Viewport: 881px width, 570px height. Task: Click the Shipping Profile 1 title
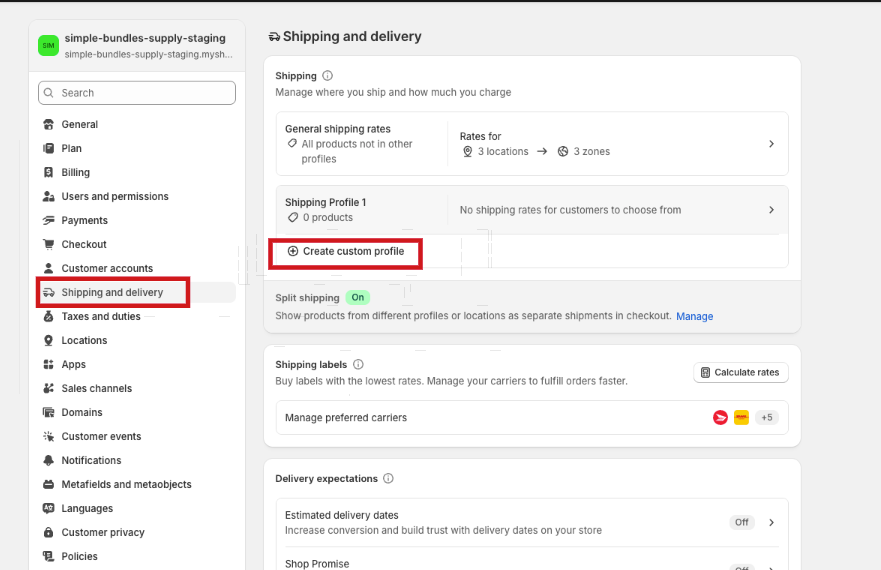[x=325, y=202]
